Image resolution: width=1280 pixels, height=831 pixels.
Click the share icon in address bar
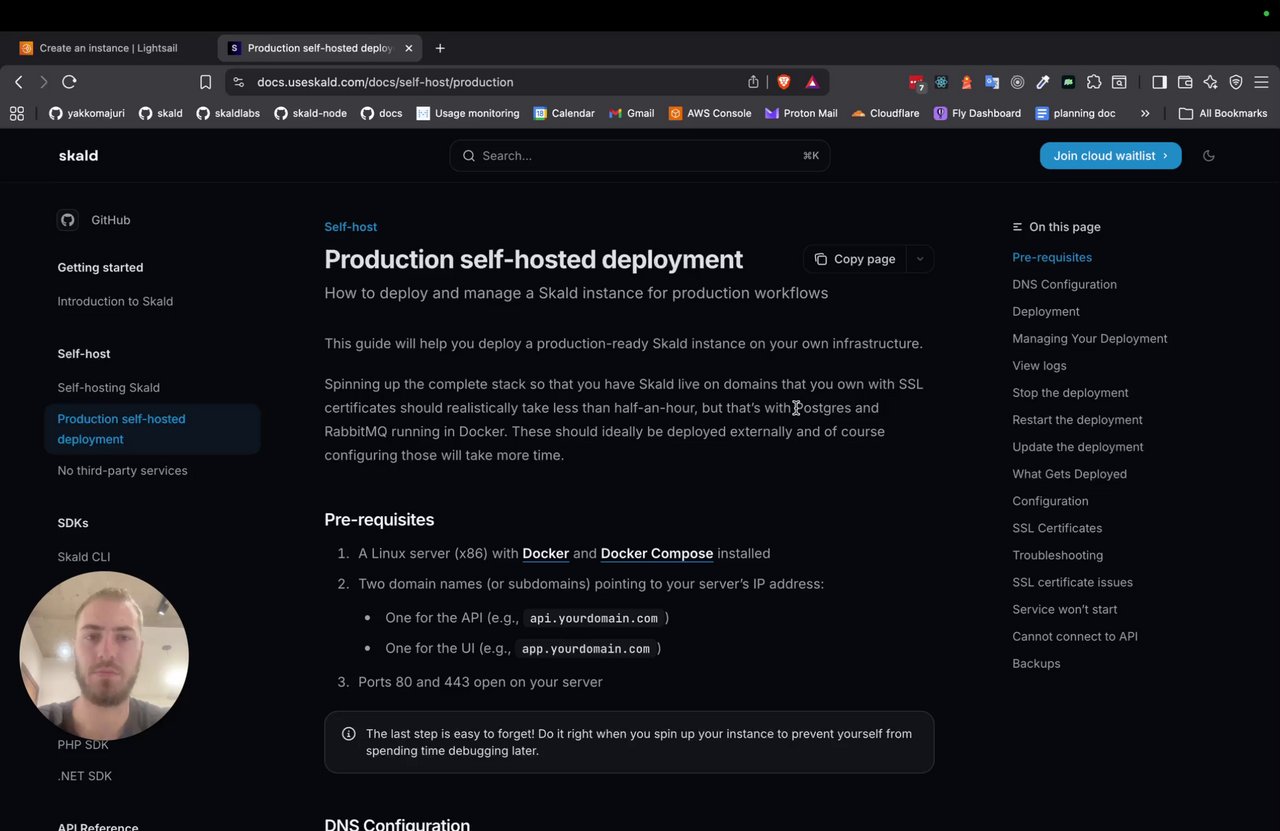coord(753,82)
